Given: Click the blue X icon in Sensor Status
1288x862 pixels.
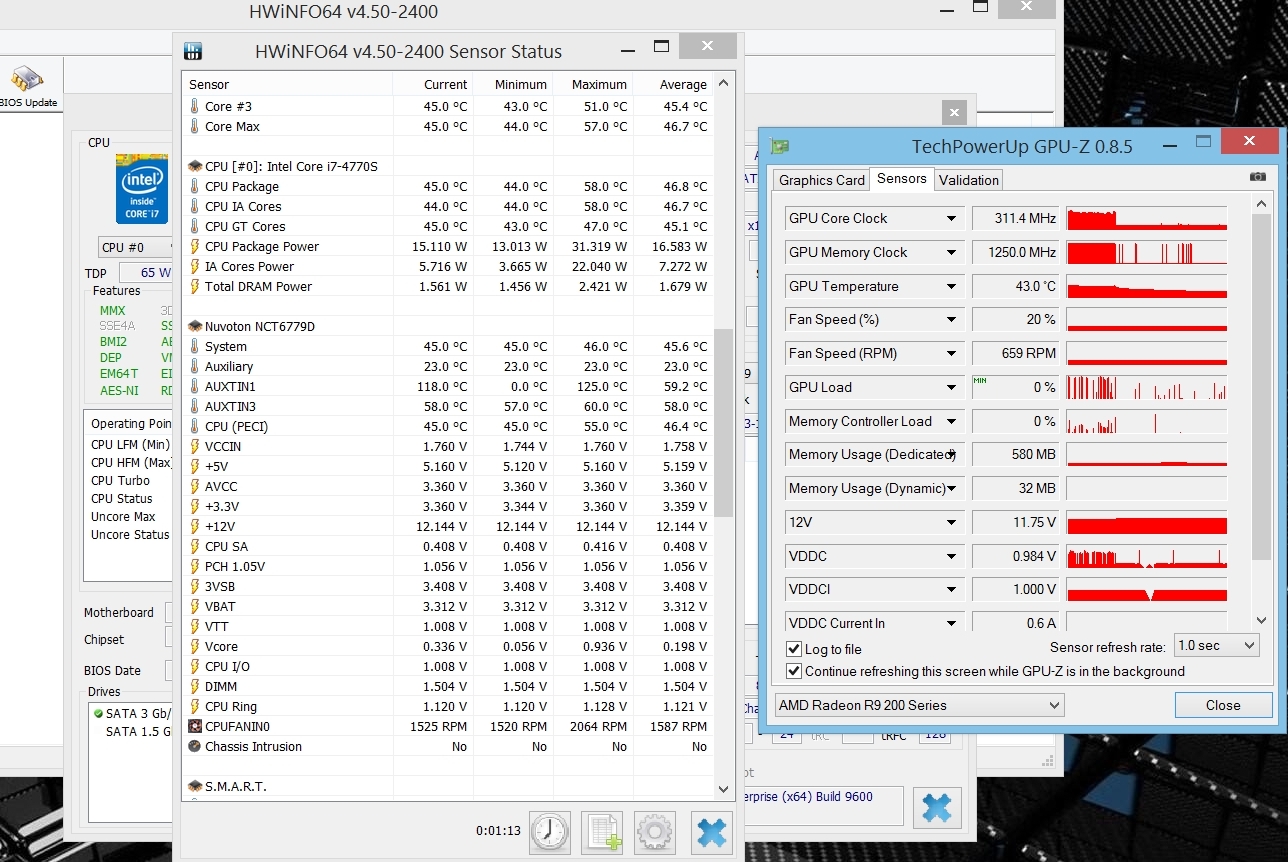Looking at the screenshot, I should [711, 831].
